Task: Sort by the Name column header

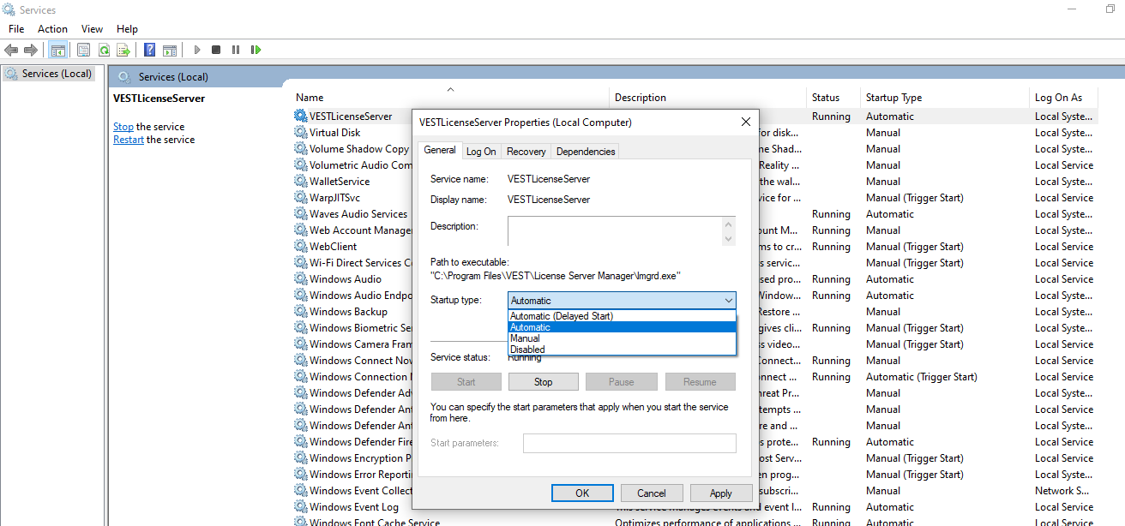Action: (x=451, y=98)
